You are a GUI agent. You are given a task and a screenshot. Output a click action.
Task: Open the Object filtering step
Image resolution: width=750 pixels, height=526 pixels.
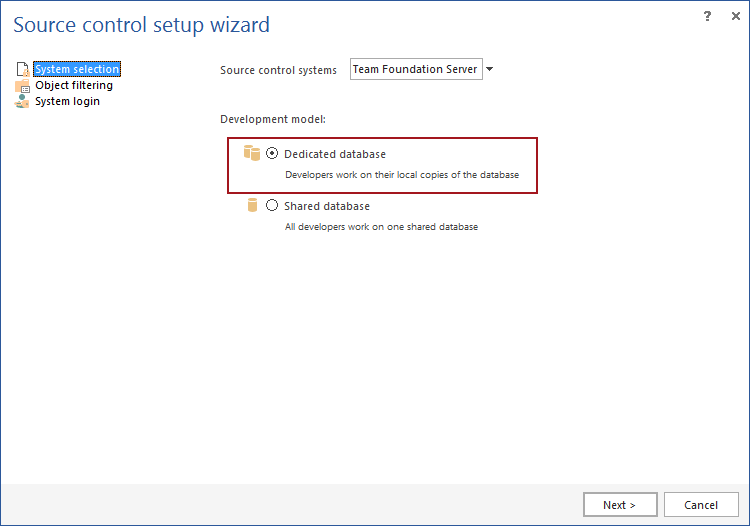pyautogui.click(x=74, y=86)
